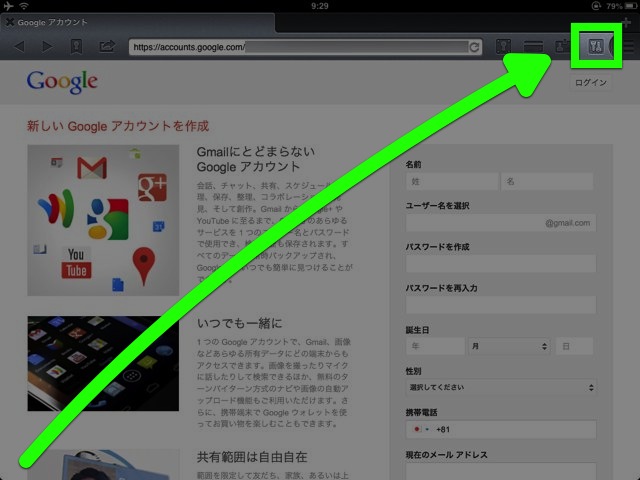This screenshot has width=640, height=480.
Task: Click the birth year 年 field
Action: pyautogui.click(x=436, y=346)
